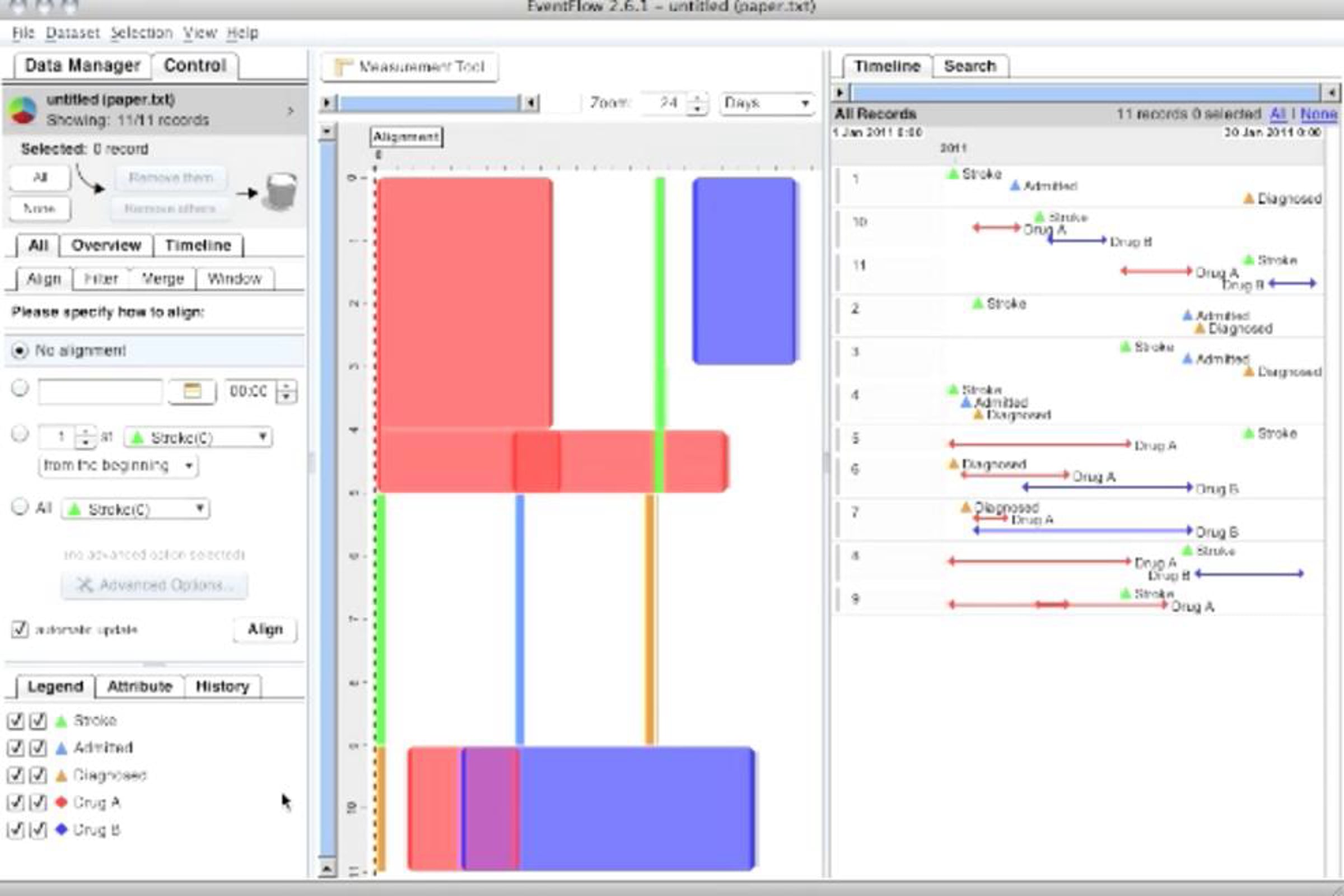Switch to the Data Manager tab
This screenshot has height=896, width=1344.
tap(82, 66)
